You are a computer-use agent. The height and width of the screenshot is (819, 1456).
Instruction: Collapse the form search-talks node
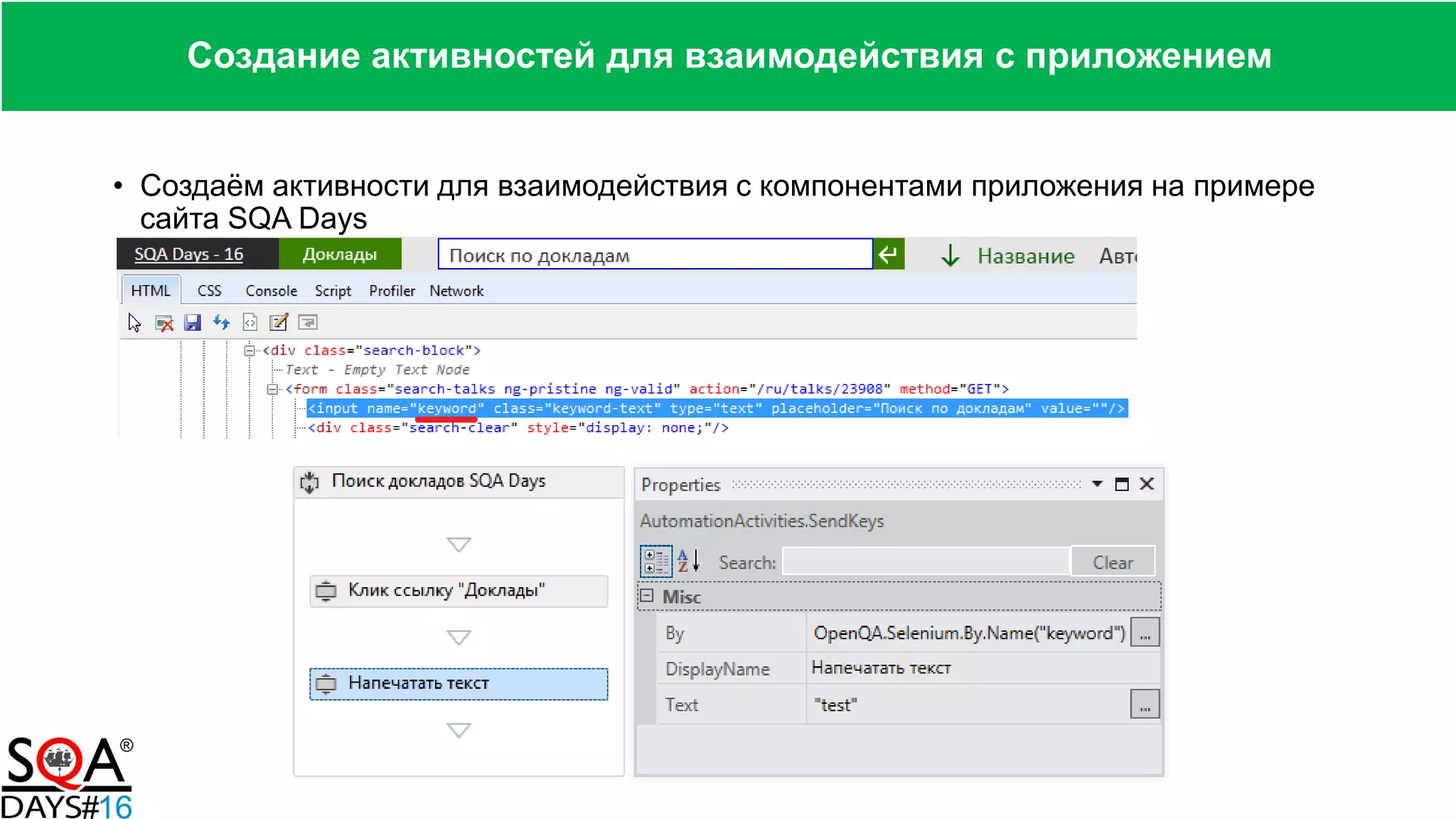pyautogui.click(x=272, y=389)
